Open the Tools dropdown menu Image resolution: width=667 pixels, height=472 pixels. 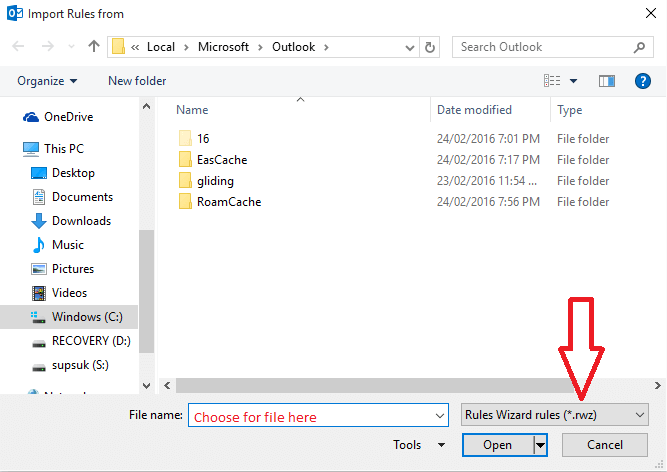pyautogui.click(x=419, y=445)
